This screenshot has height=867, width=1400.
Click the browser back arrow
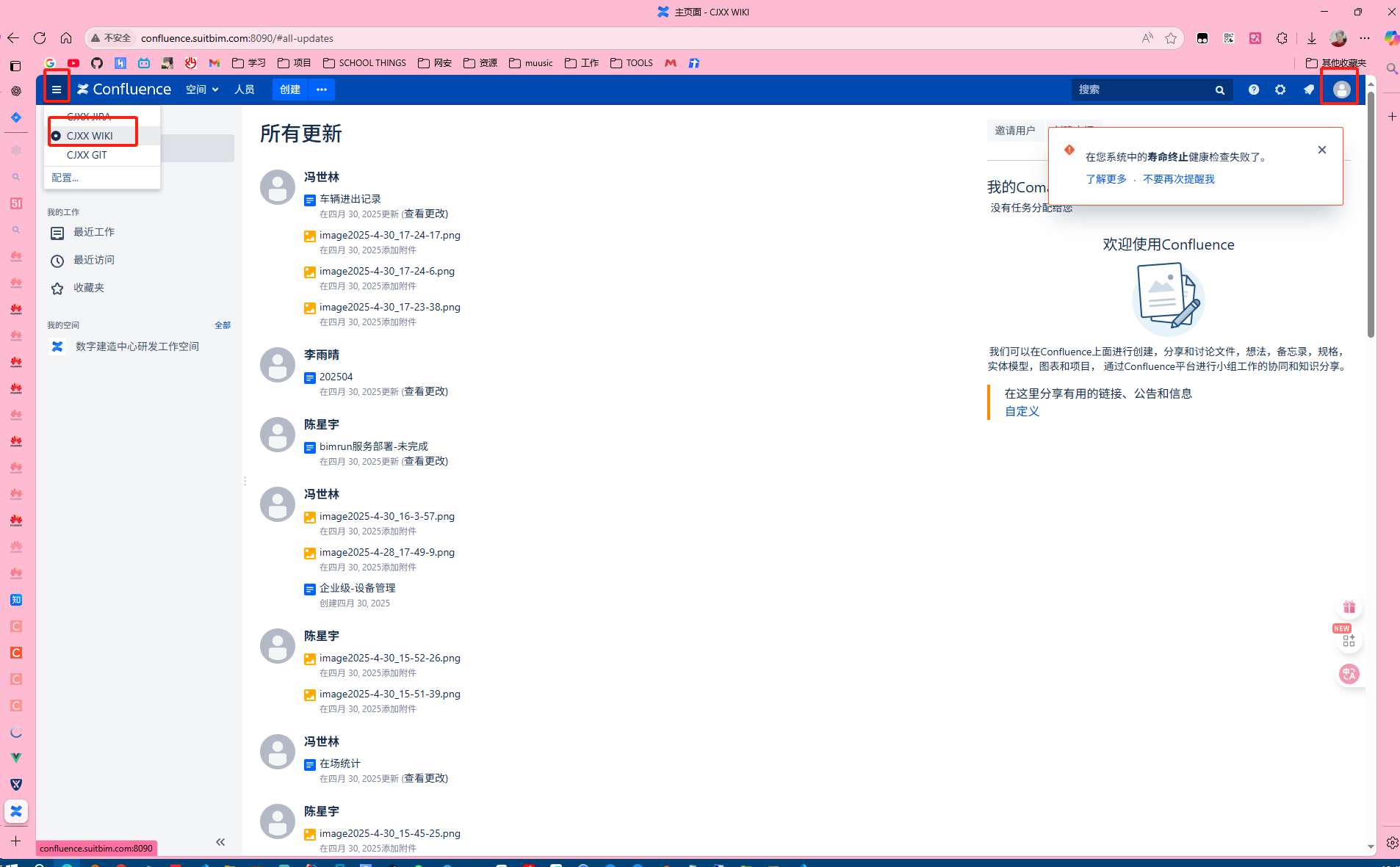point(13,38)
